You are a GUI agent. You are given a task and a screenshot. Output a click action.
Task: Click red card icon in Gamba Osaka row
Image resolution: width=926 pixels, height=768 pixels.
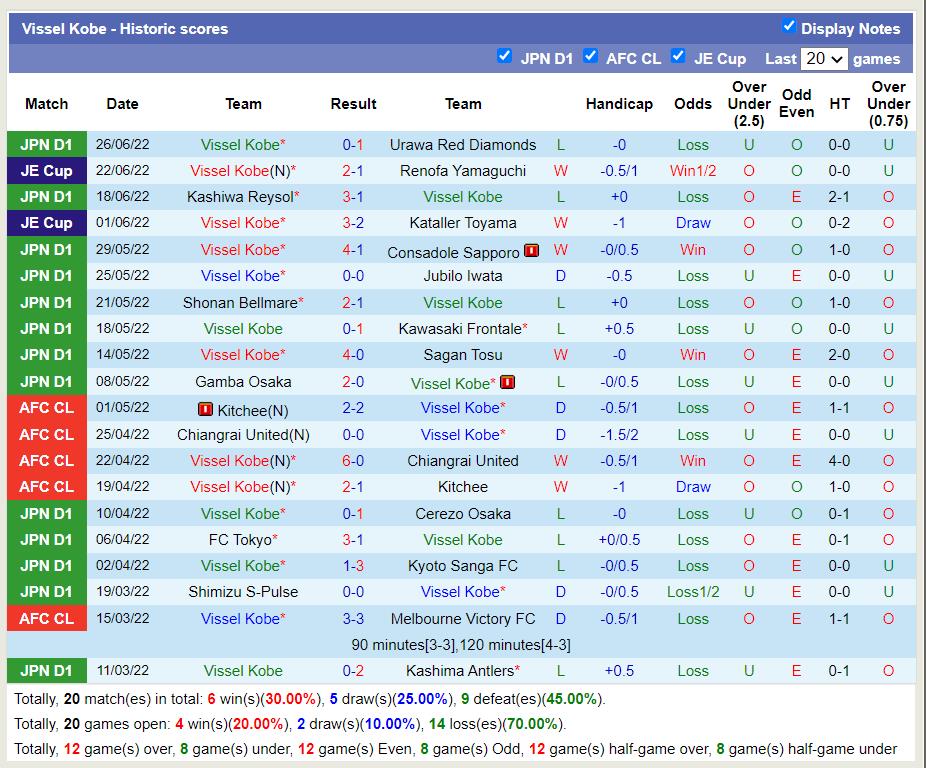coord(507,382)
